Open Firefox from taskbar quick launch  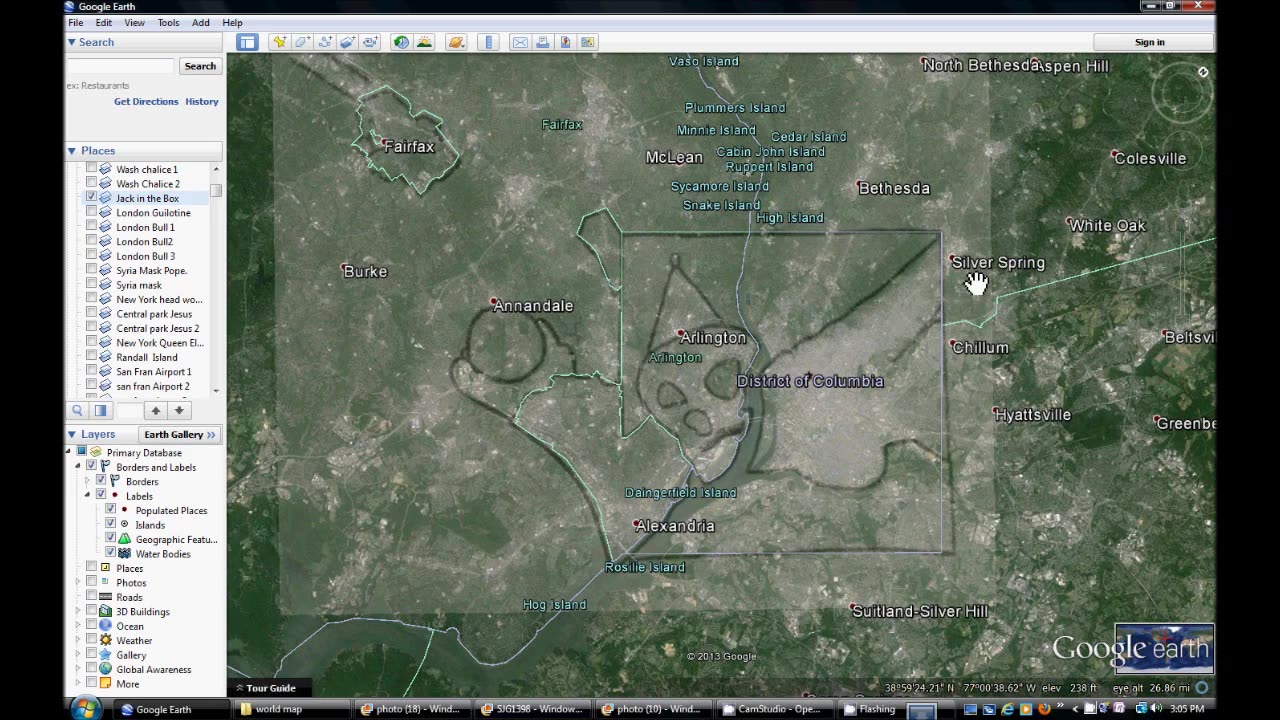[1044, 709]
